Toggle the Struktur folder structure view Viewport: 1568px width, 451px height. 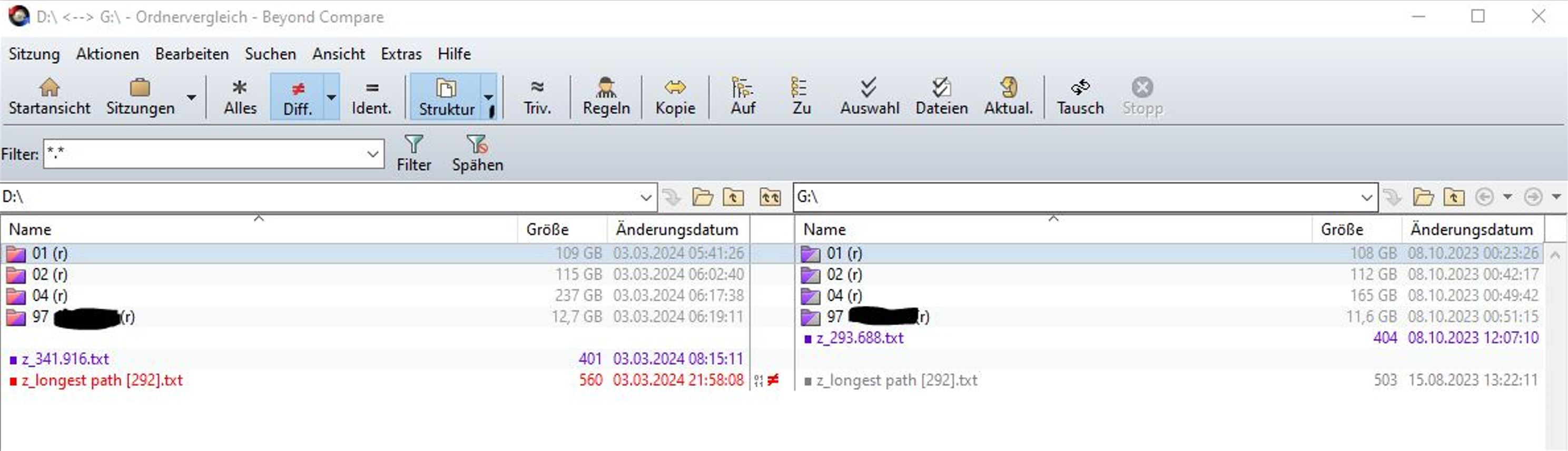point(446,96)
